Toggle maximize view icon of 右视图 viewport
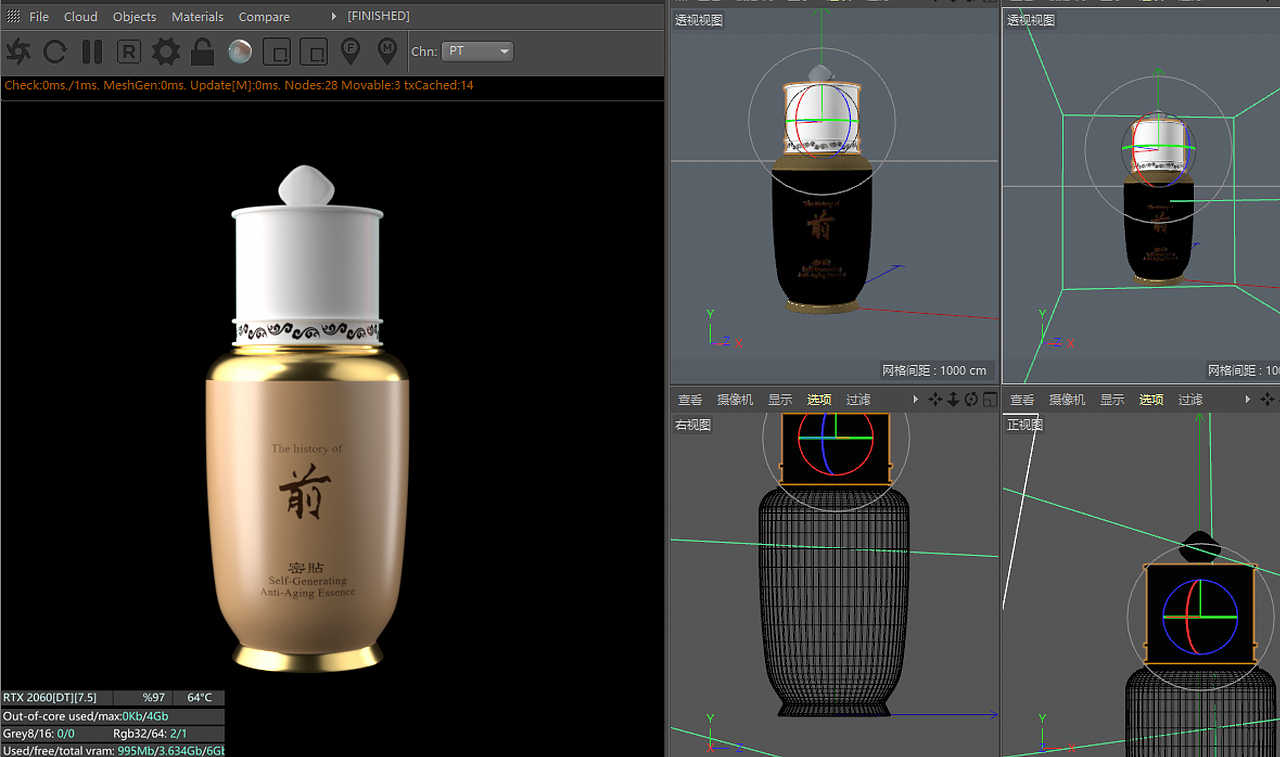Viewport: 1280px width, 757px height. tap(989, 400)
